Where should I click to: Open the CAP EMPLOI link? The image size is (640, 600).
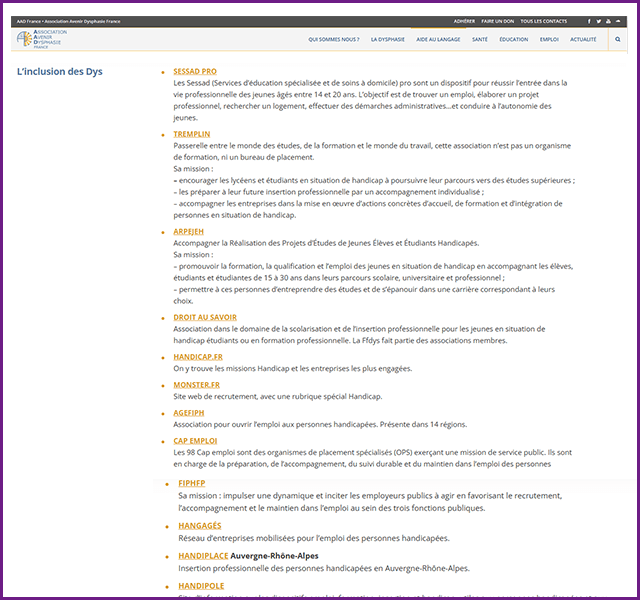click(195, 441)
